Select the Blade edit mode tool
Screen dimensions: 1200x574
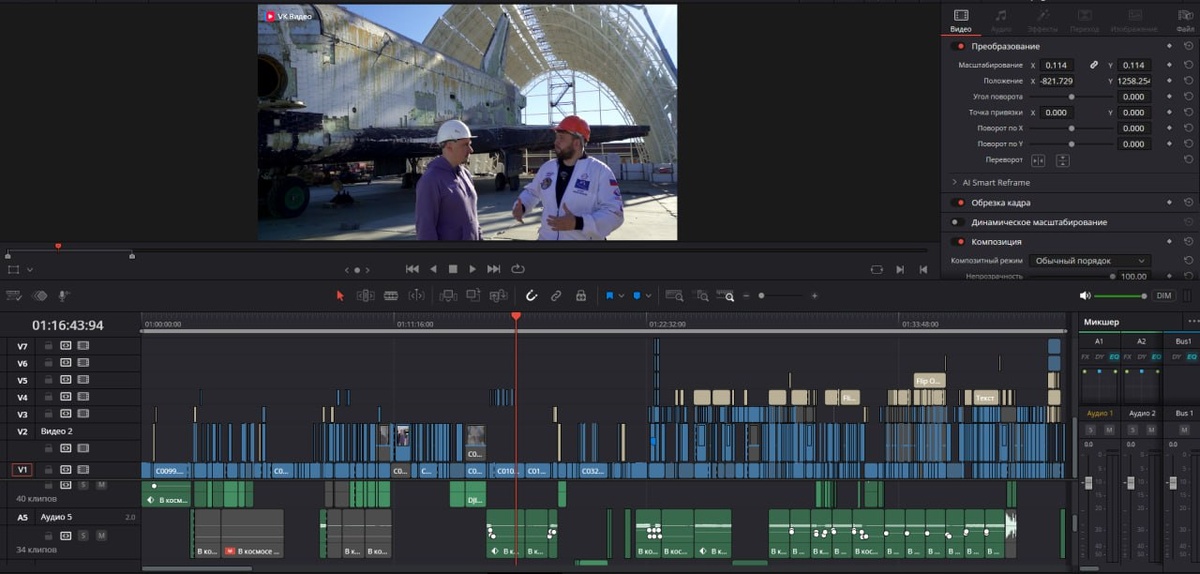click(x=391, y=296)
